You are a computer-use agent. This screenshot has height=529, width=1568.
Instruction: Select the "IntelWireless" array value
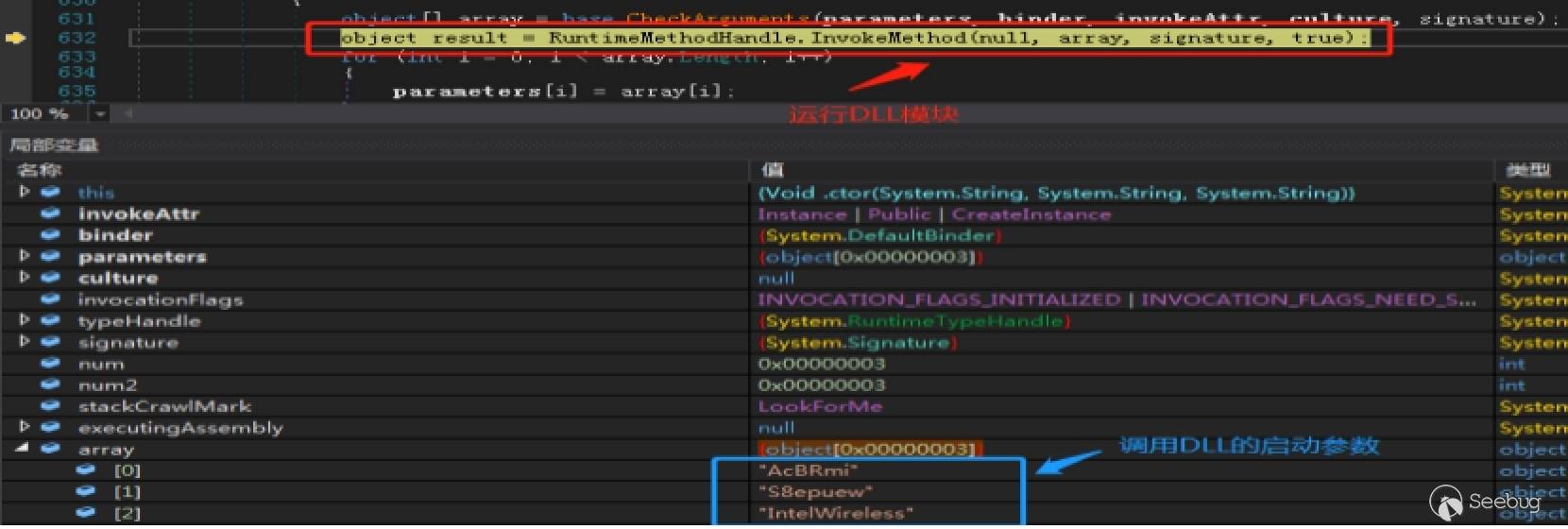[835, 513]
